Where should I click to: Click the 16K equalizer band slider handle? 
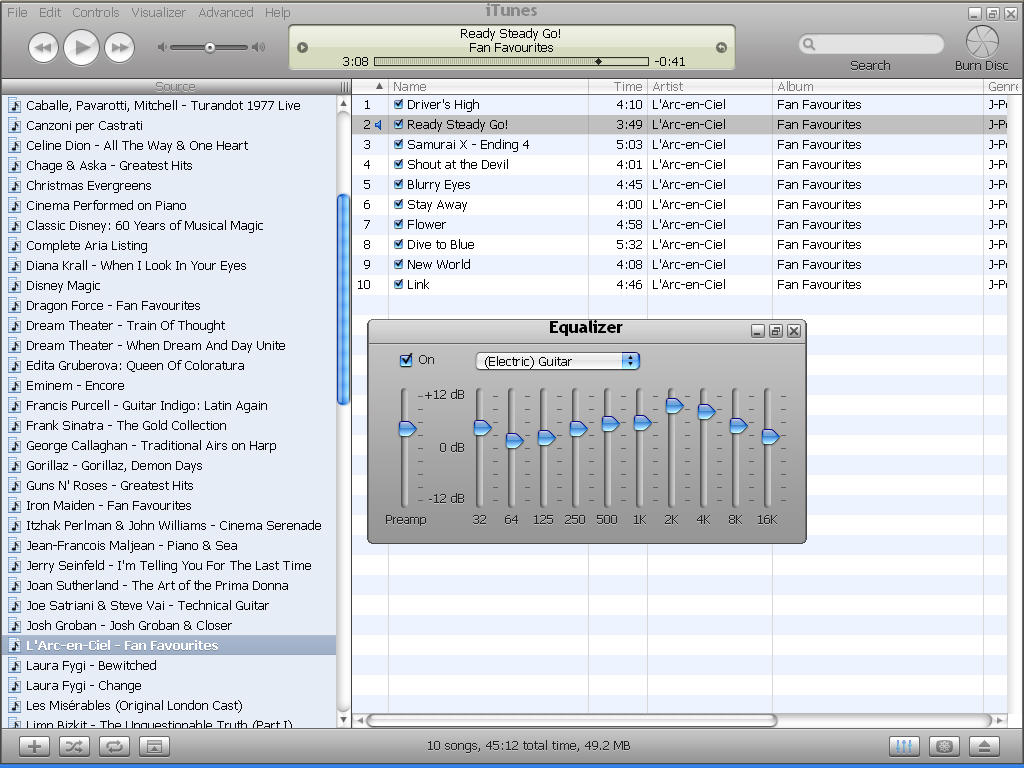point(770,436)
